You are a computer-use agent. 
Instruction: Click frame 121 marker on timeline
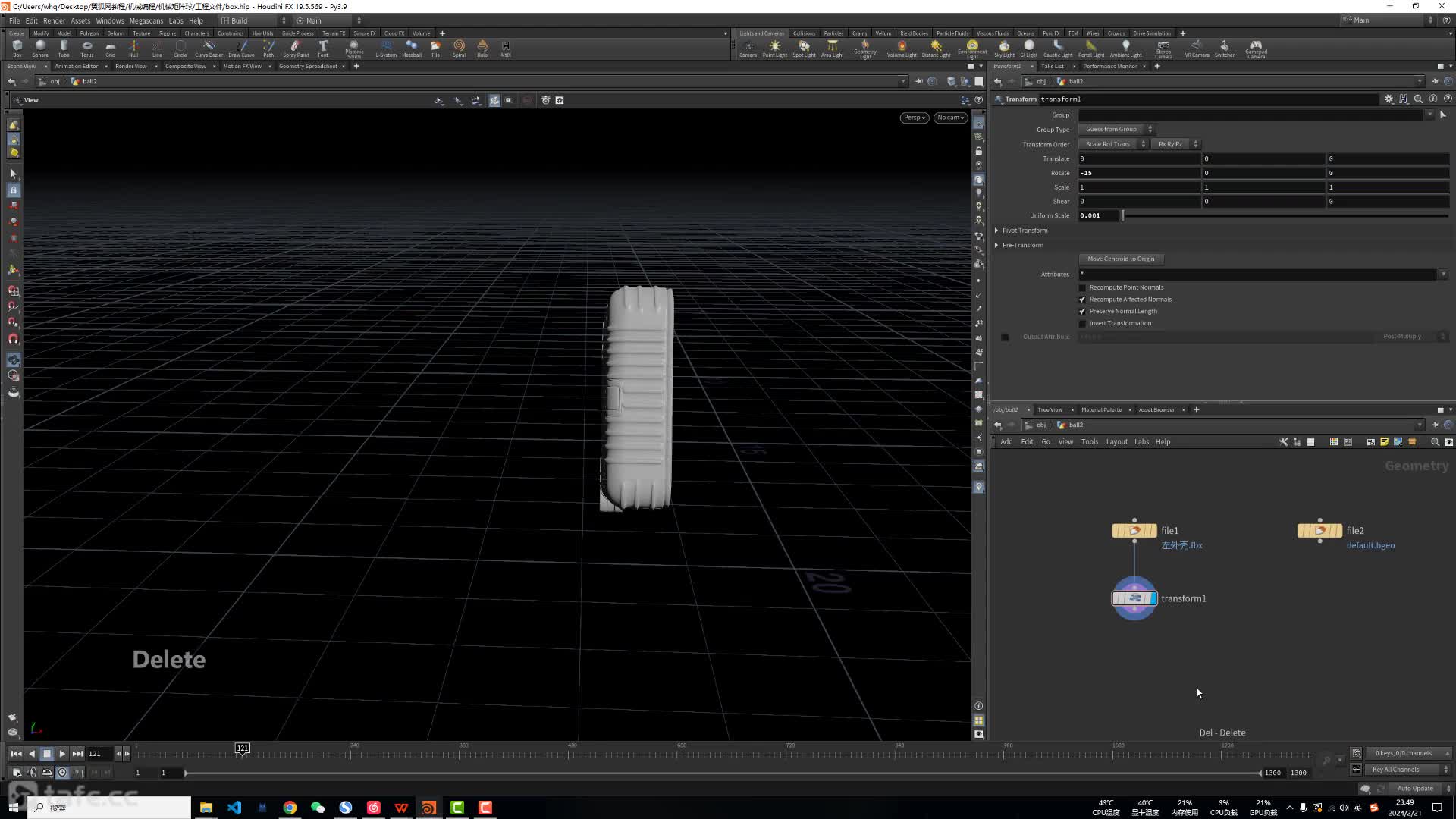click(x=242, y=748)
